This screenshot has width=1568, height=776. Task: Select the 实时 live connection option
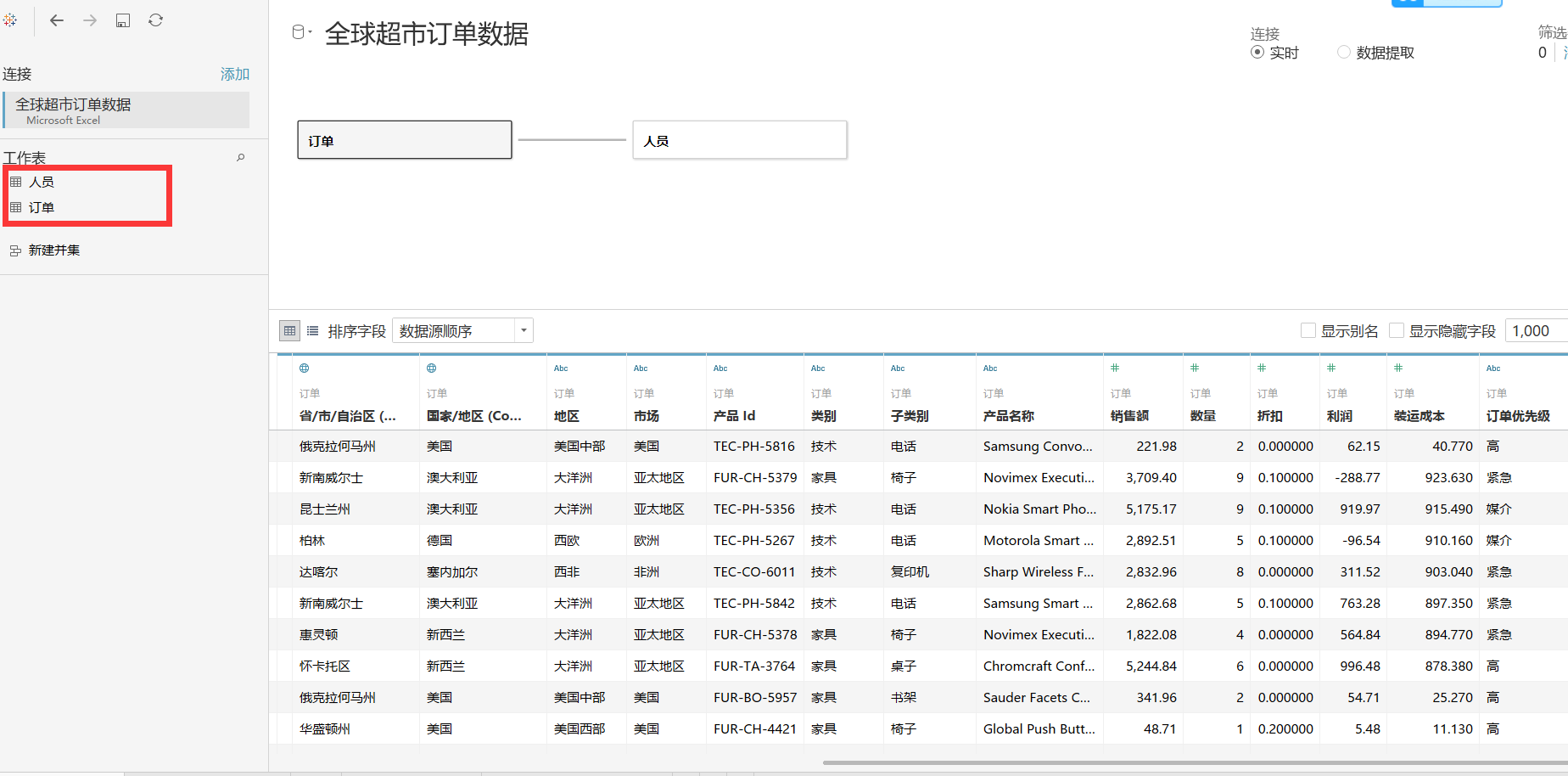pos(1257,53)
